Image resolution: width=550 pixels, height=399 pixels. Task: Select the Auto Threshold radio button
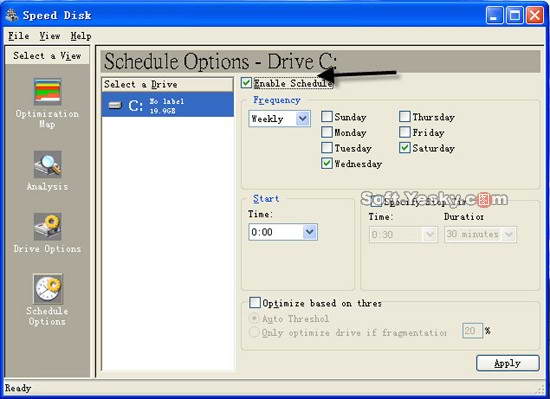click(254, 318)
